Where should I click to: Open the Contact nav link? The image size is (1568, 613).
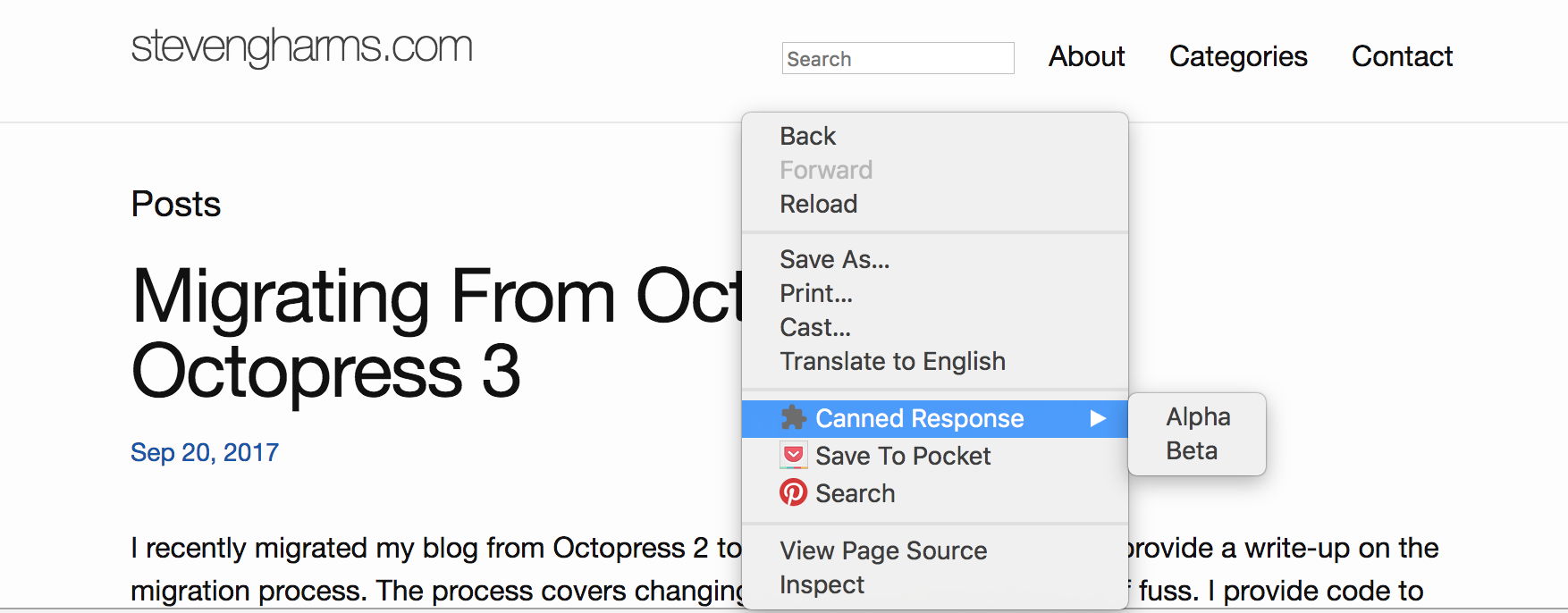pyautogui.click(x=1402, y=56)
